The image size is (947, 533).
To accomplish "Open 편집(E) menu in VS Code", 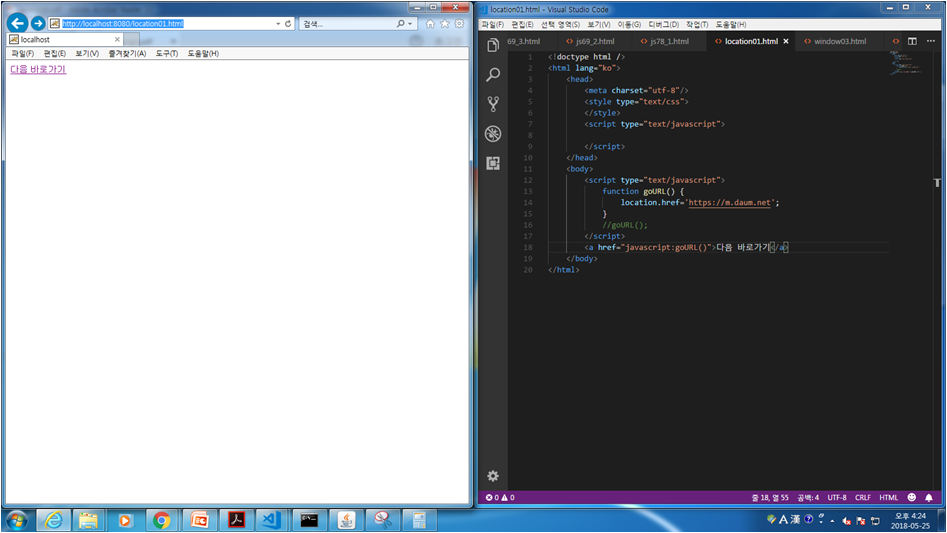I will coord(522,24).
